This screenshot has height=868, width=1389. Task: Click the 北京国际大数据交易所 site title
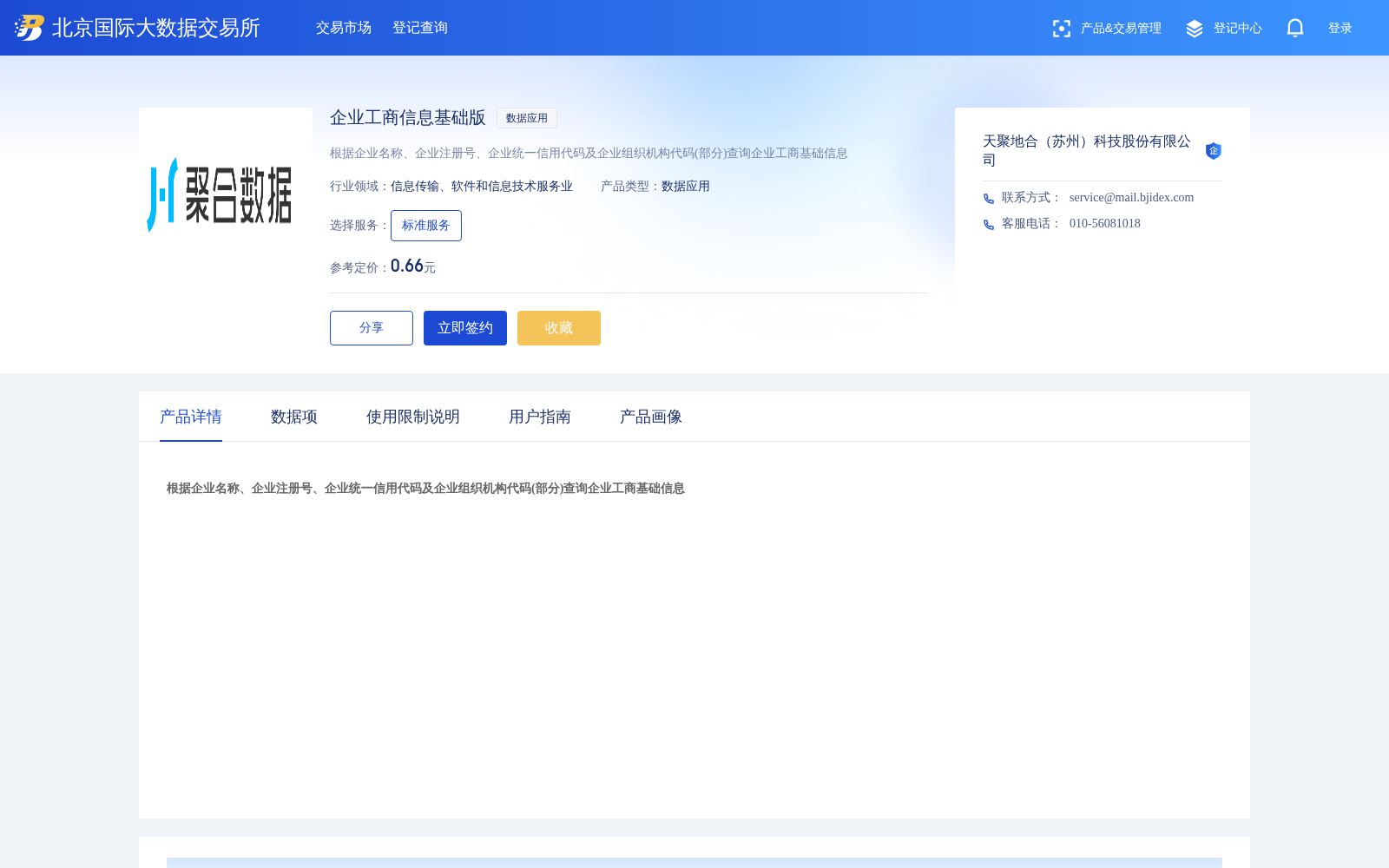pos(156,28)
